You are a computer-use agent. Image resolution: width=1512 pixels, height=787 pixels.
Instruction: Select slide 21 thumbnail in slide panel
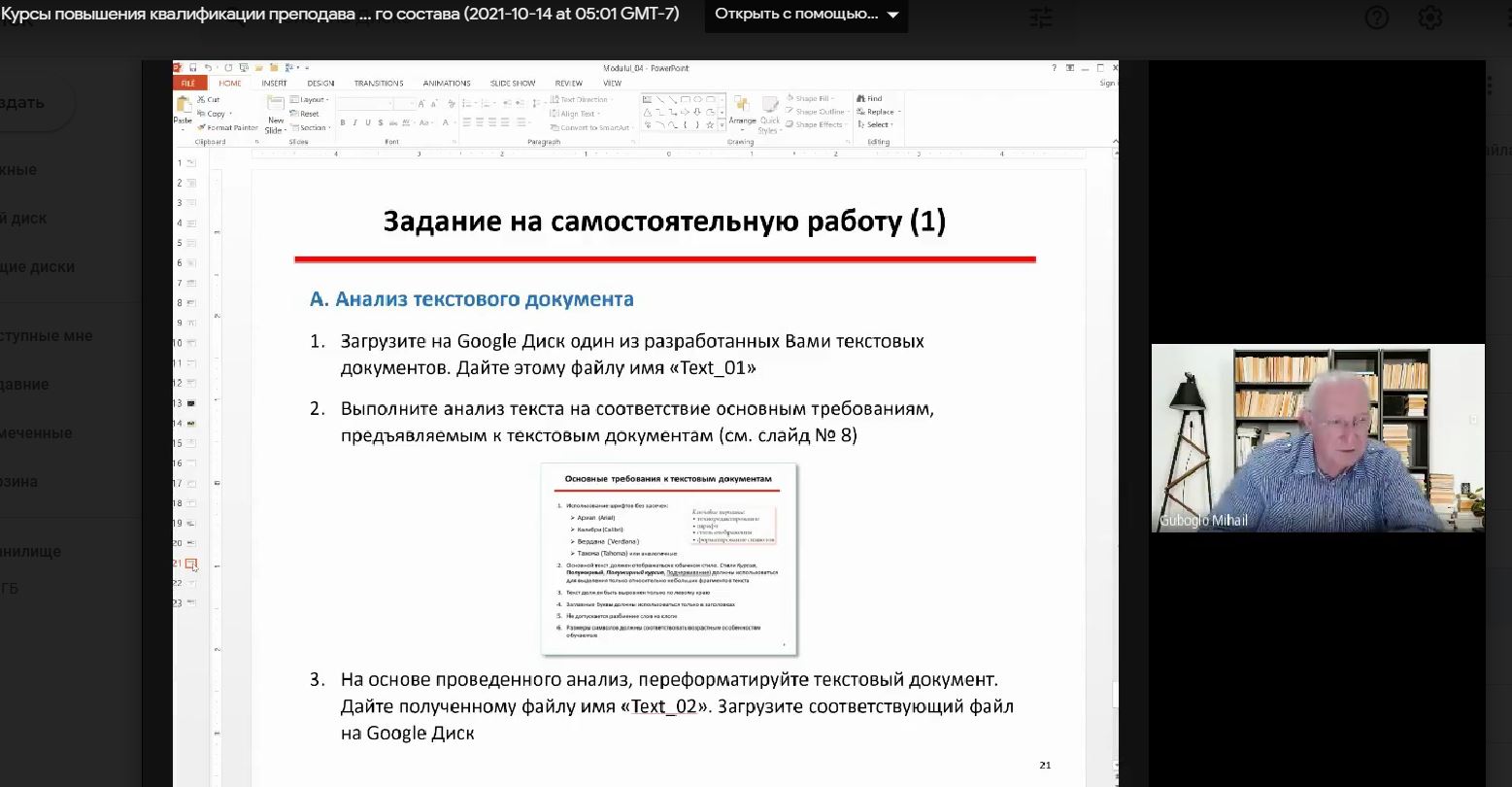pos(190,564)
